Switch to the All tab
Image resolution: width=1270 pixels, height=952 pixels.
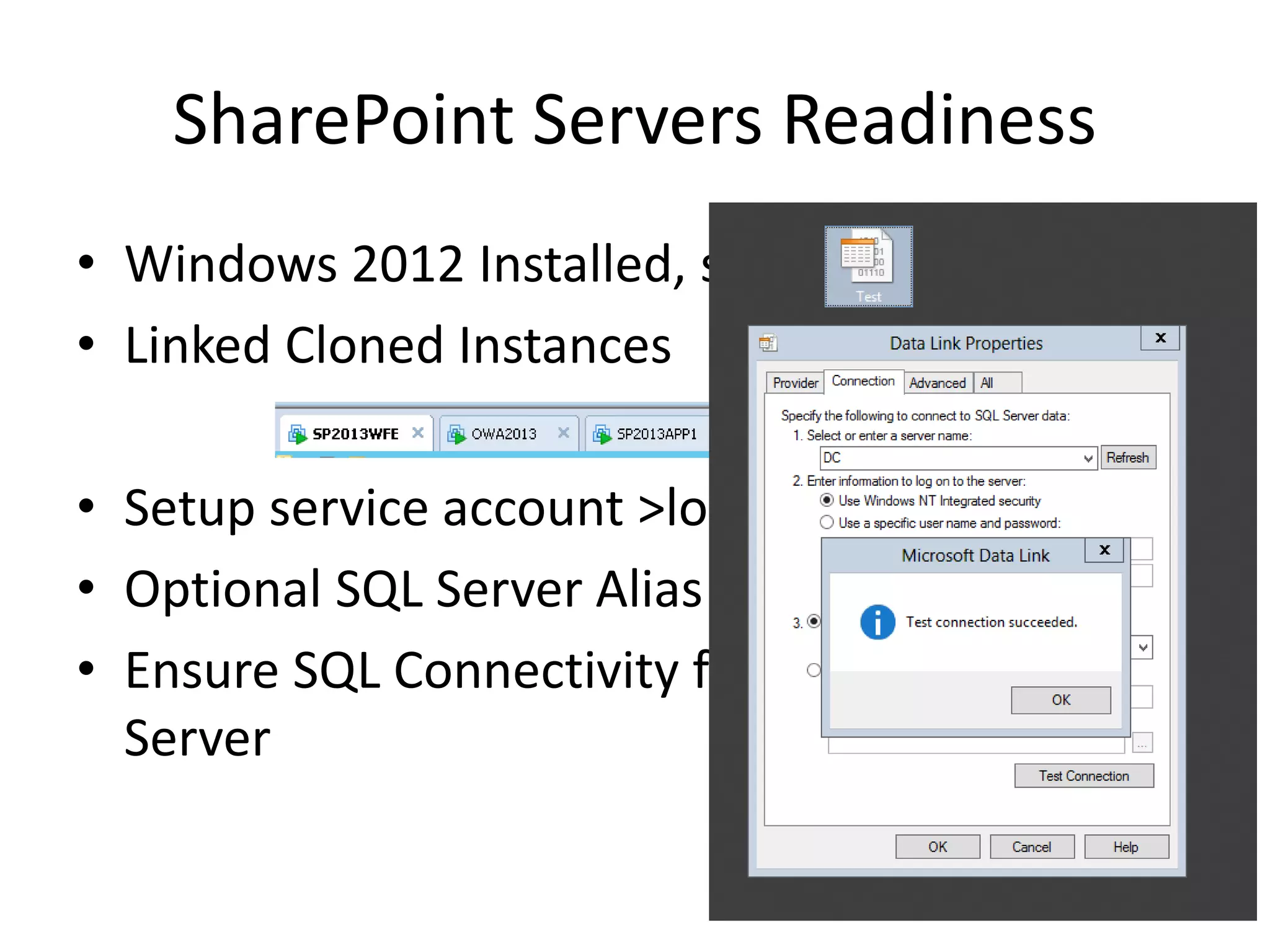tap(997, 383)
